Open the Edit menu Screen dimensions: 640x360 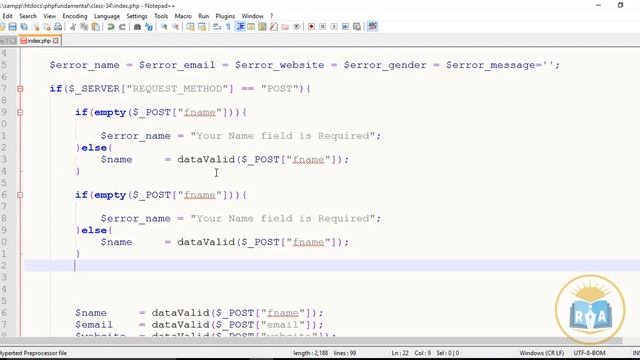coord(7,16)
